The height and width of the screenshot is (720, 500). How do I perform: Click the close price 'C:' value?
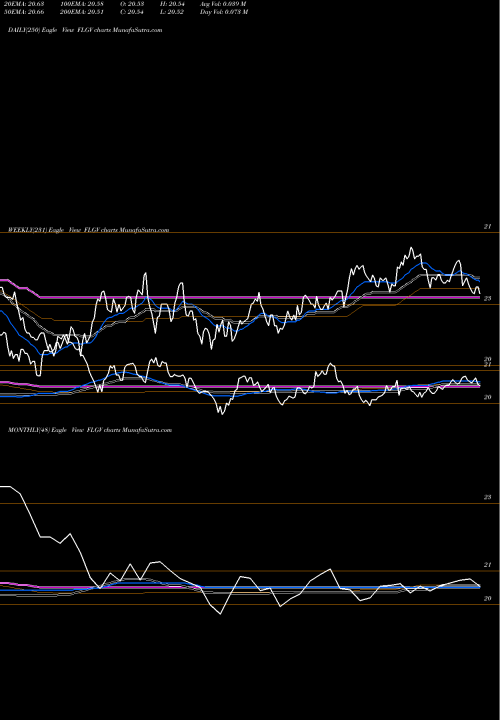(x=133, y=12)
